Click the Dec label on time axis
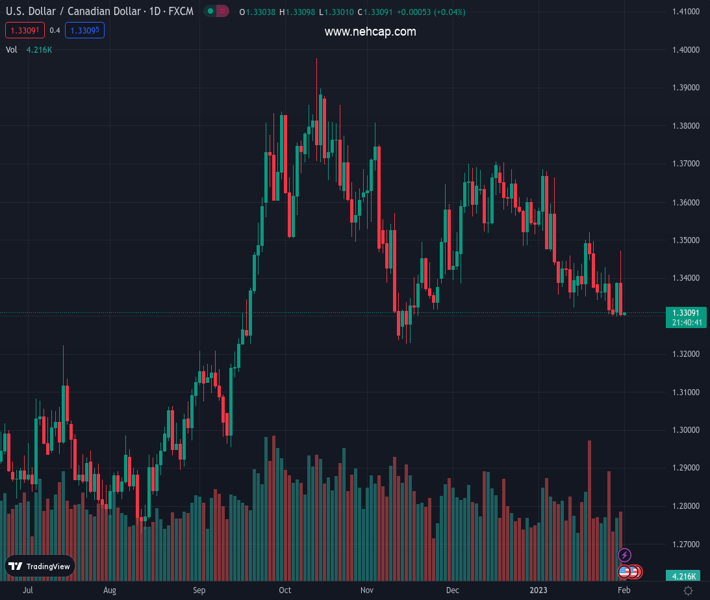 pos(453,591)
